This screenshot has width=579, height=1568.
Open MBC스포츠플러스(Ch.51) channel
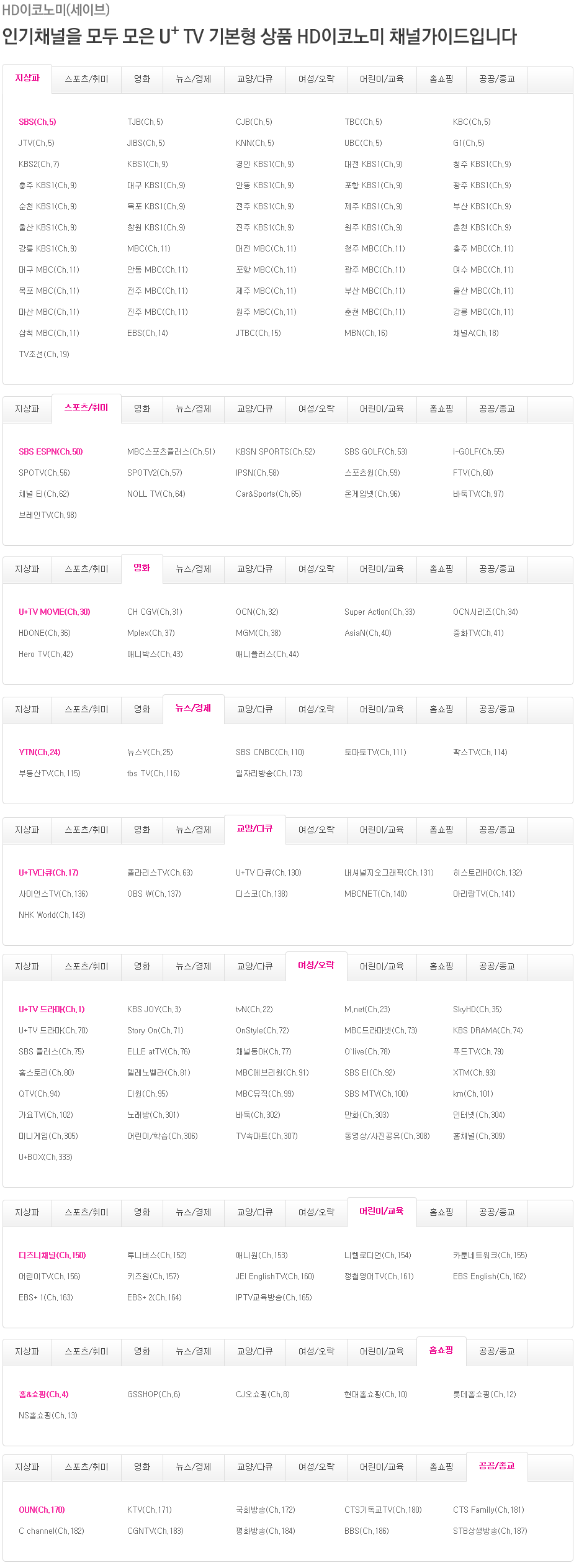[171, 452]
